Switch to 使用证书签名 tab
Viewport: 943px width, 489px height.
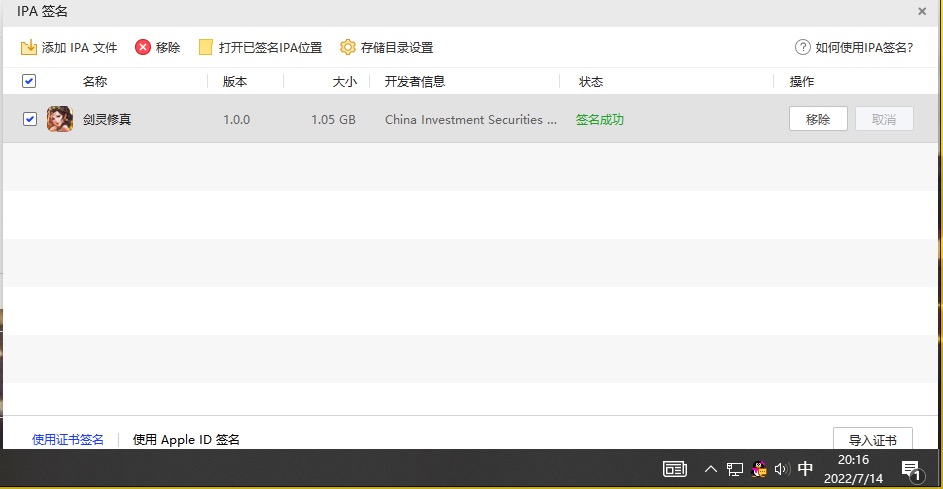(x=68, y=439)
